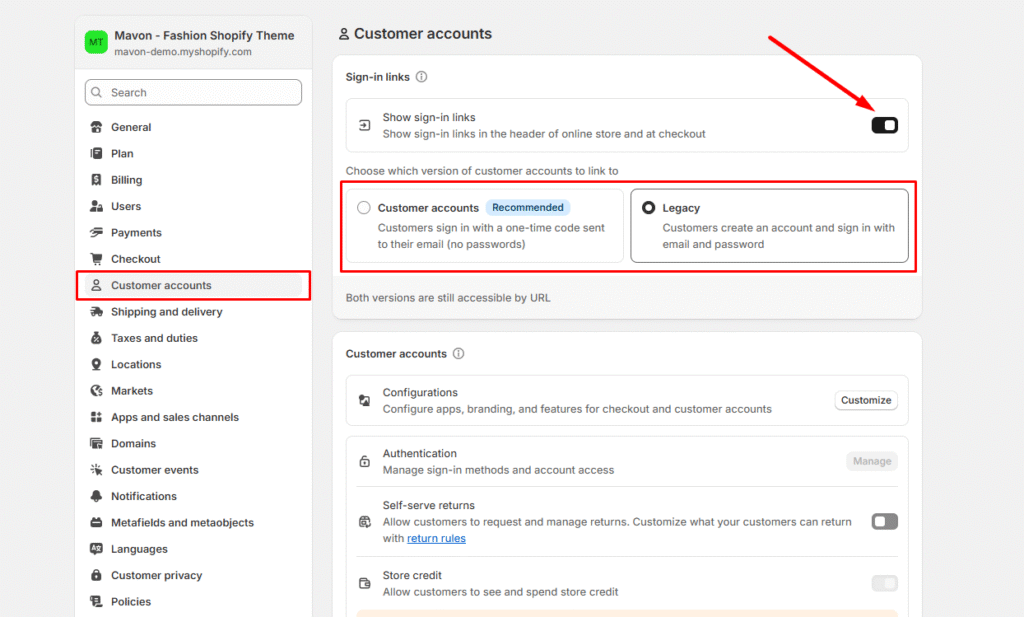Viewport: 1024px width, 617px height.
Task: Click the Billing icon in sidebar
Action: coord(96,180)
